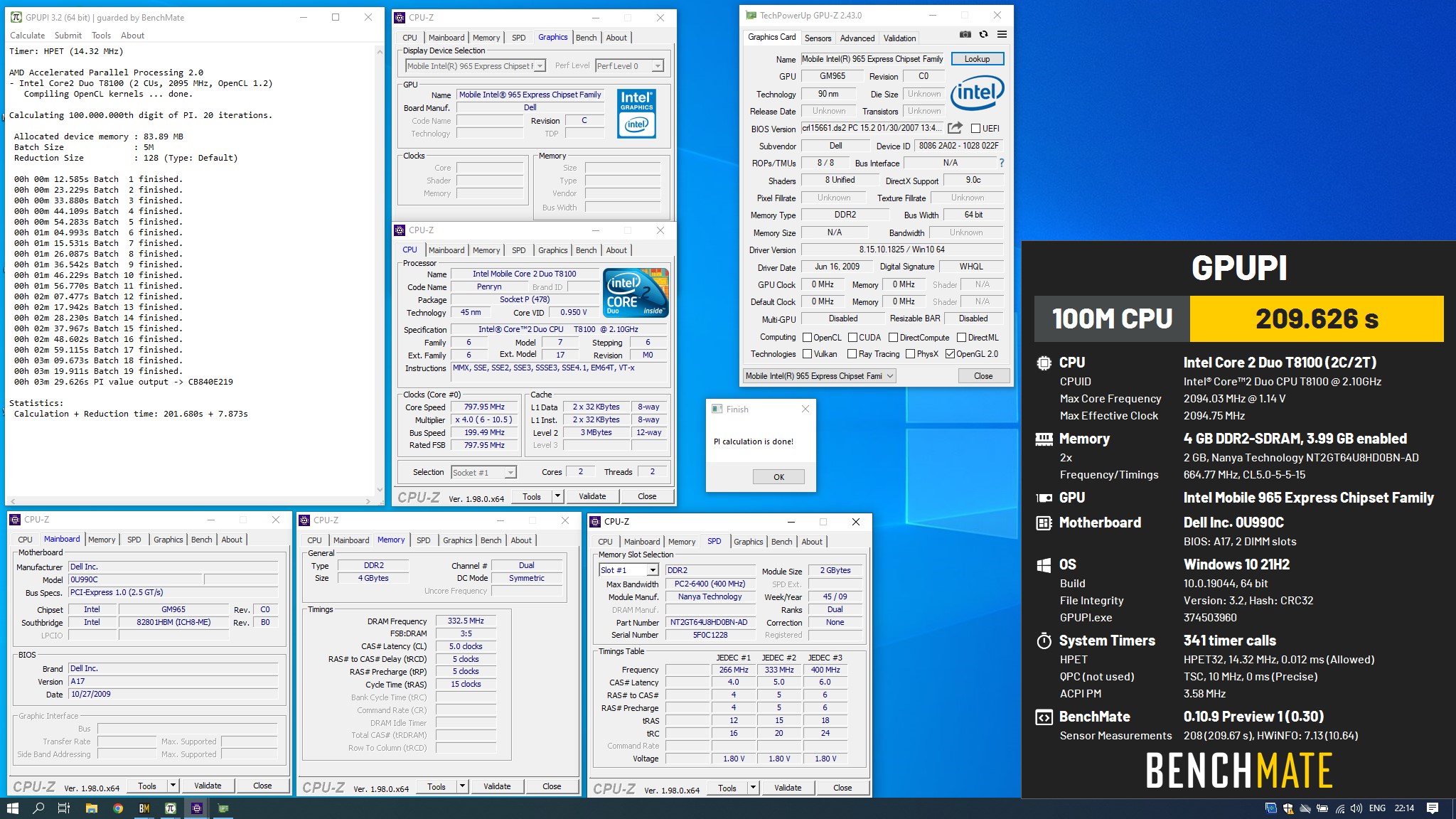Open the notification center icon
1456x819 pixels.
pyautogui.click(x=1433, y=808)
